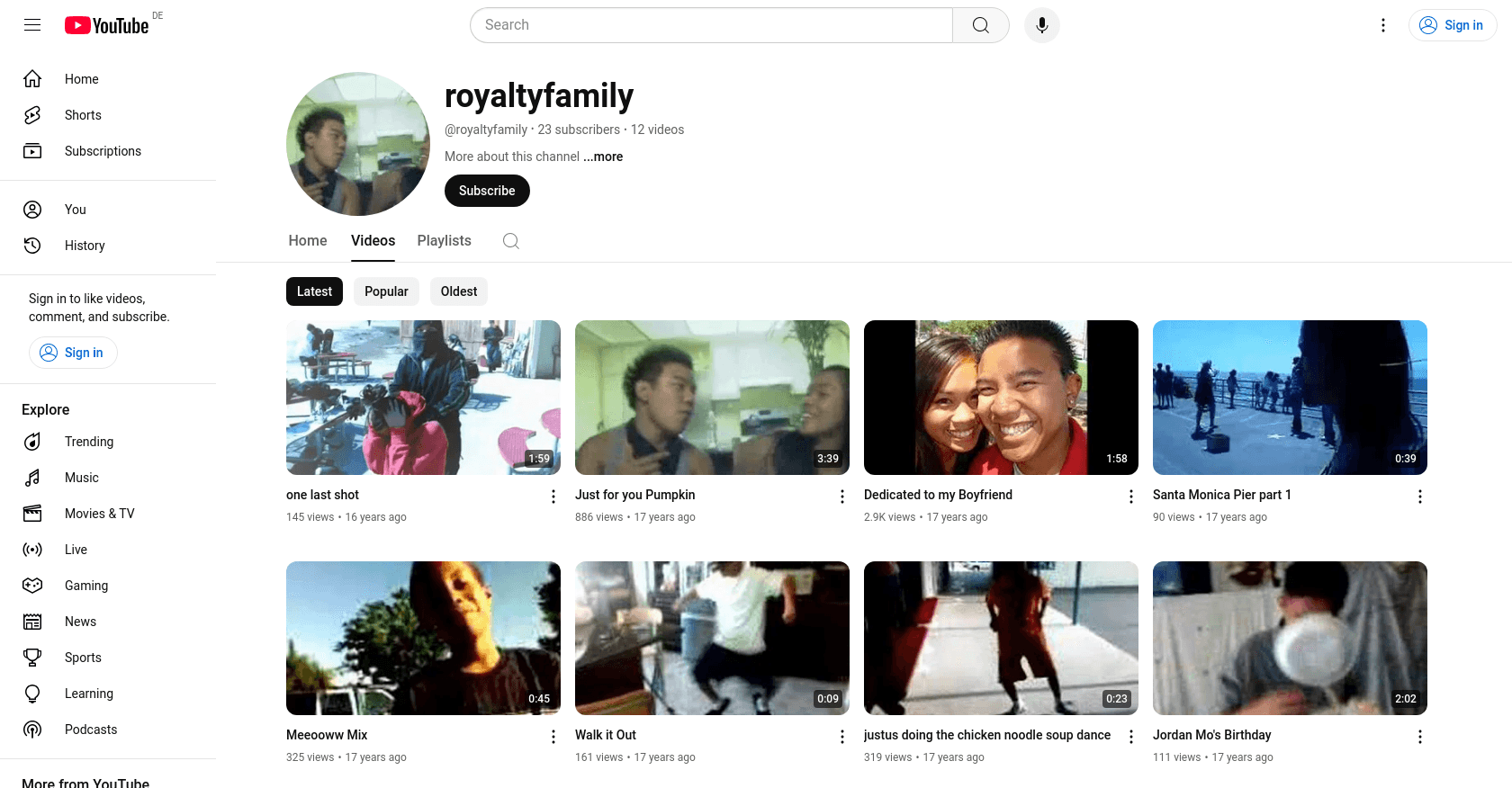This screenshot has width=1512, height=788.
Task: Switch to the Playlists tab
Action: coord(444,241)
